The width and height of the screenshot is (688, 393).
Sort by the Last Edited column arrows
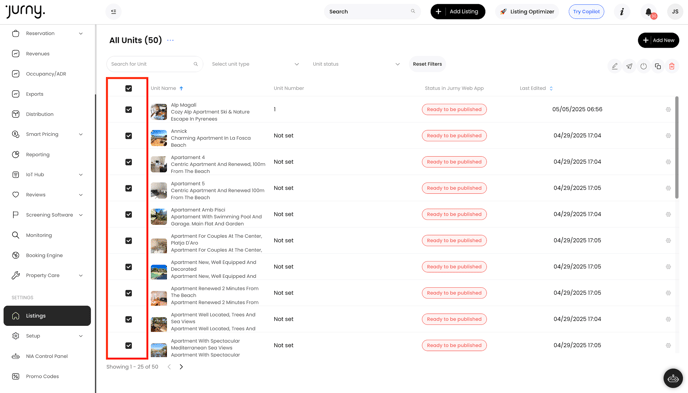coord(551,88)
